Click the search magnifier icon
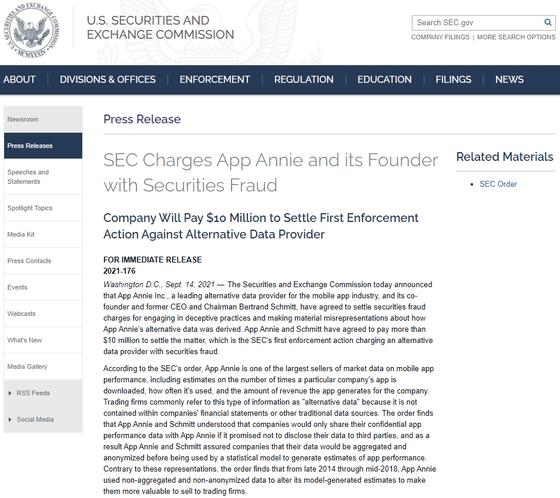The image size is (560, 498). (x=548, y=23)
